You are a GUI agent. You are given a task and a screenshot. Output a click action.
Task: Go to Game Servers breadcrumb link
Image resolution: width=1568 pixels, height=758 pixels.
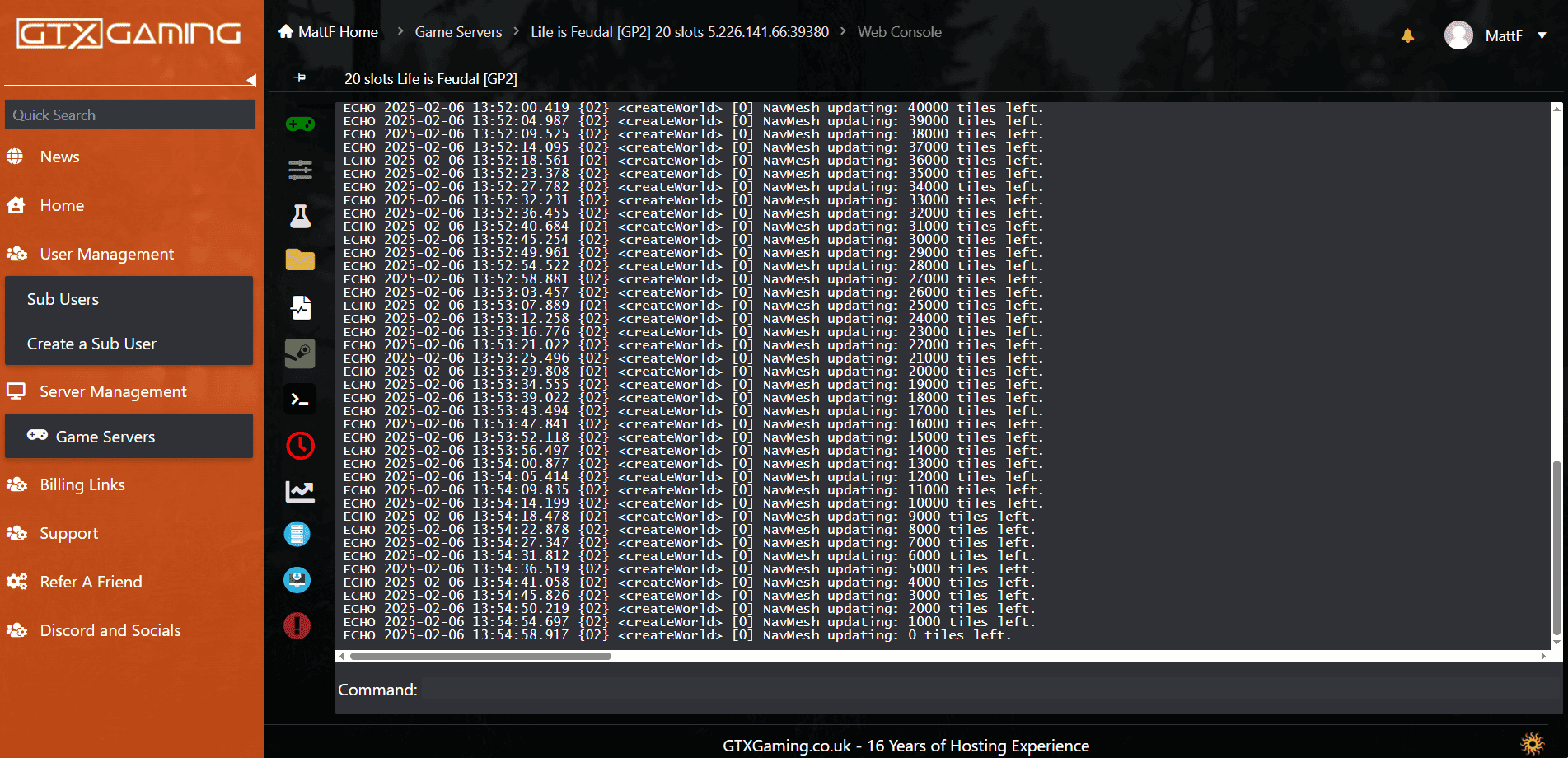(x=458, y=32)
